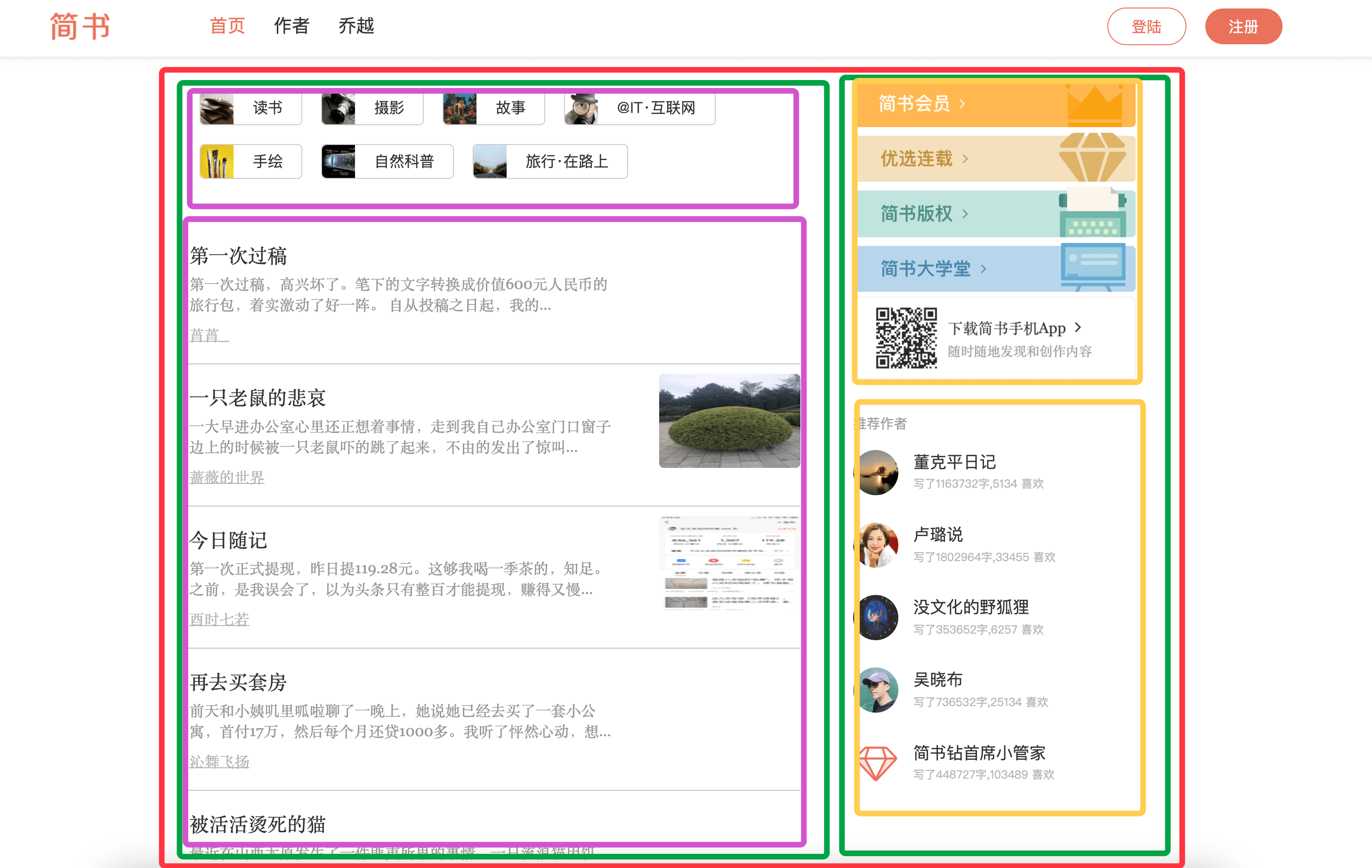Open the 故事 topic tag
Image resolution: width=1372 pixels, height=868 pixels.
point(493,108)
